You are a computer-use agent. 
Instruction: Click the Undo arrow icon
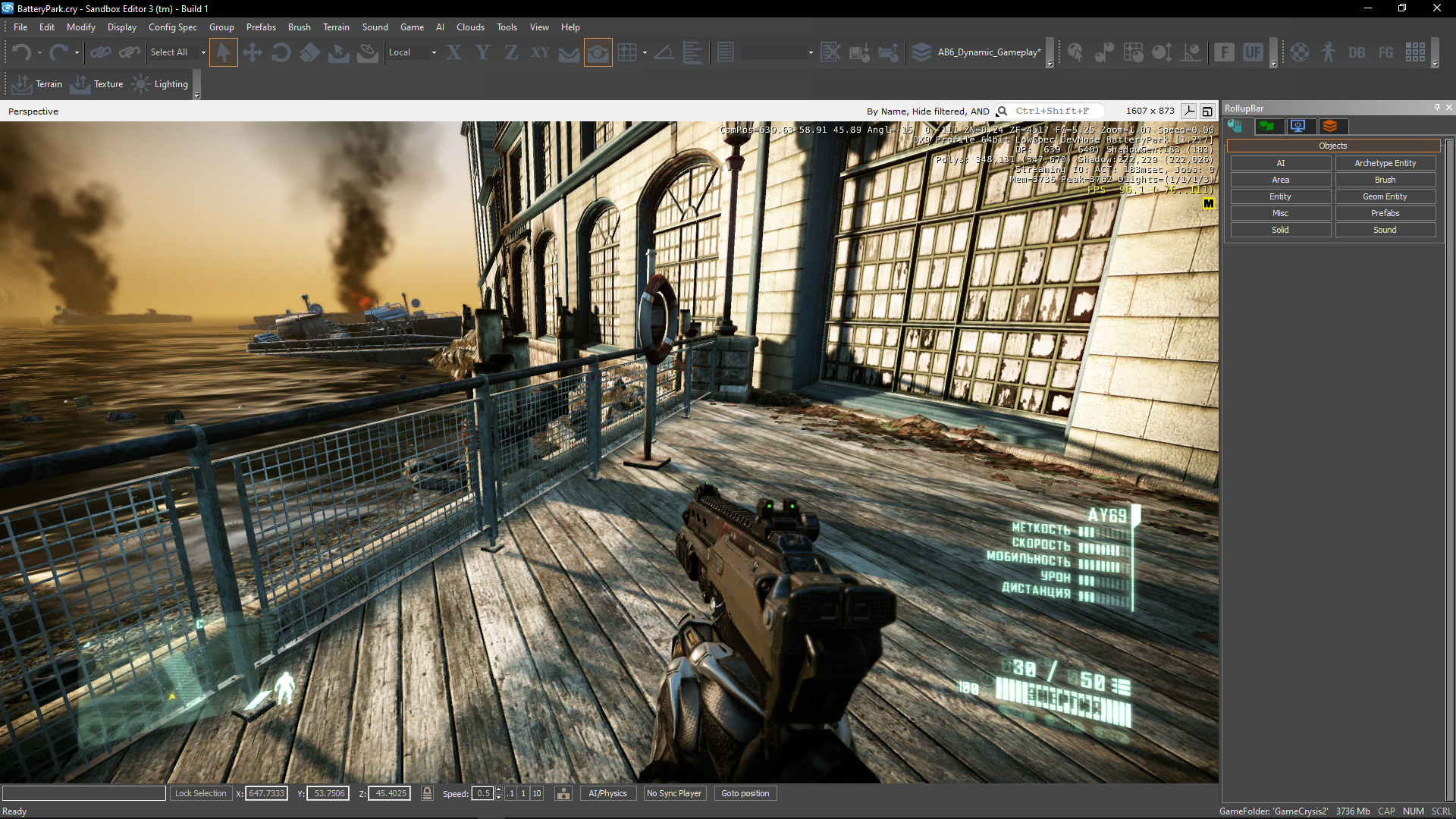click(x=21, y=52)
